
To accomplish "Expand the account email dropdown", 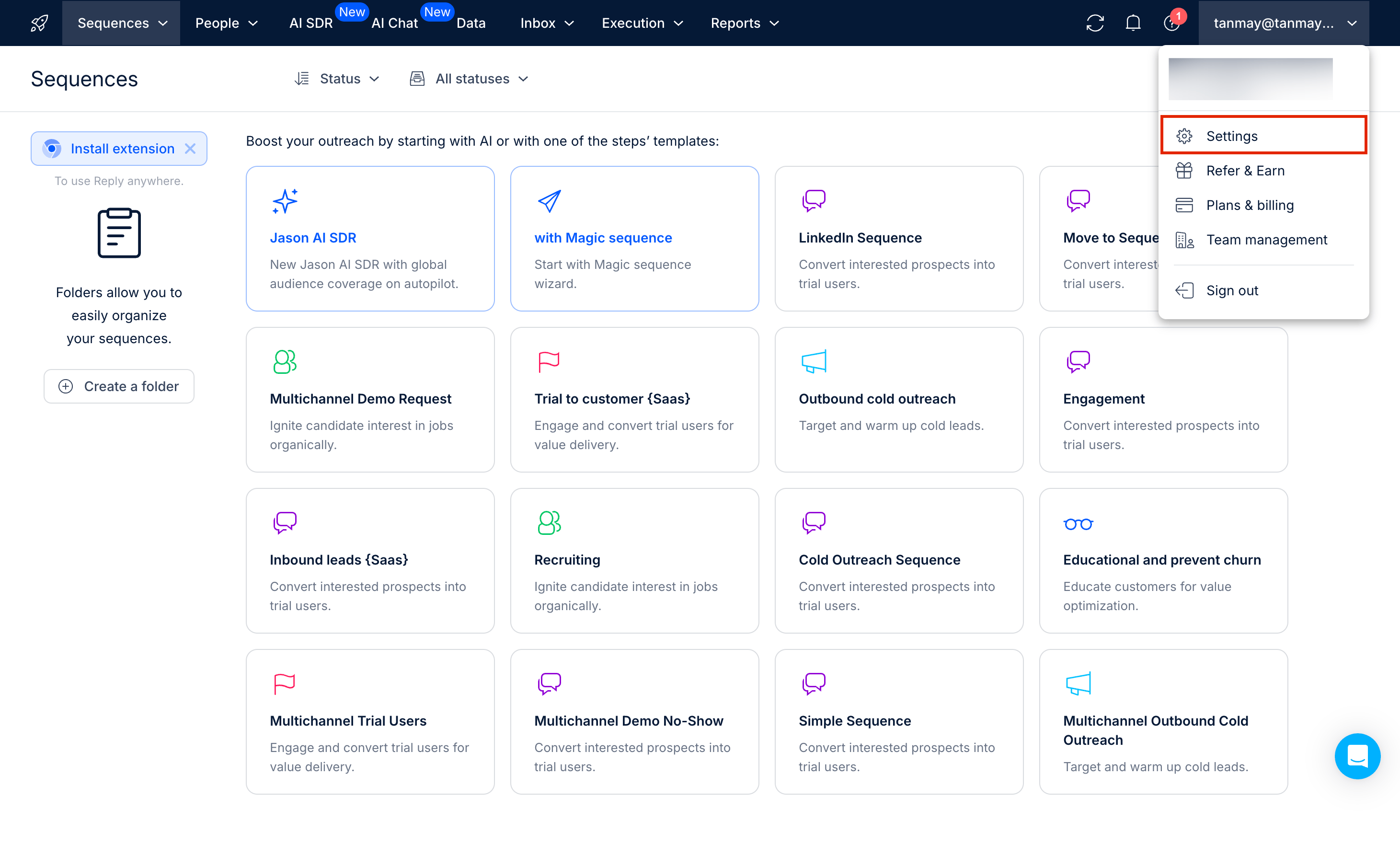I will tap(1283, 23).
